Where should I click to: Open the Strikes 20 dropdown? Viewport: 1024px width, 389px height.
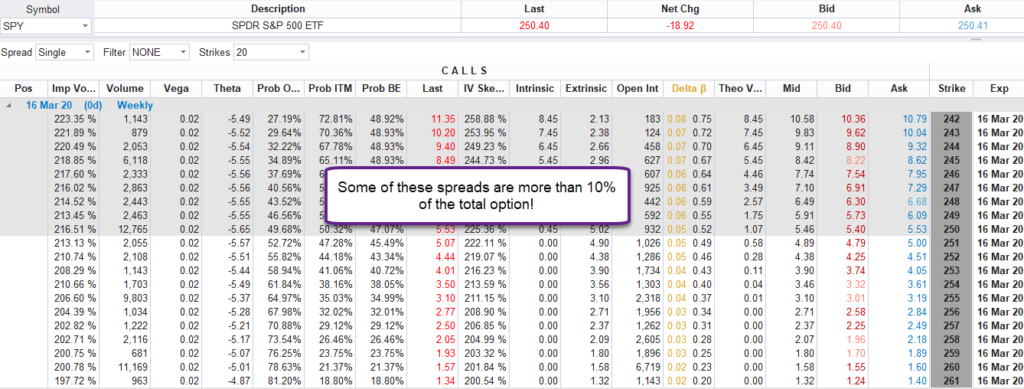[x=271, y=52]
